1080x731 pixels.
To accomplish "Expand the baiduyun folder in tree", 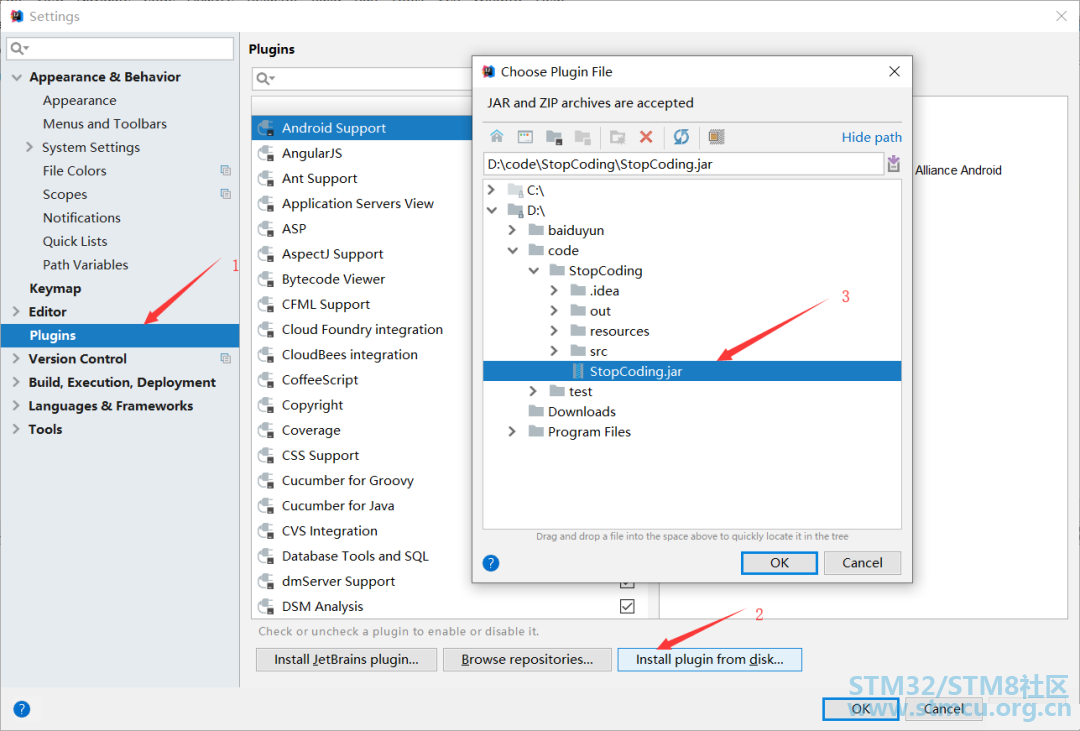I will tap(512, 230).
